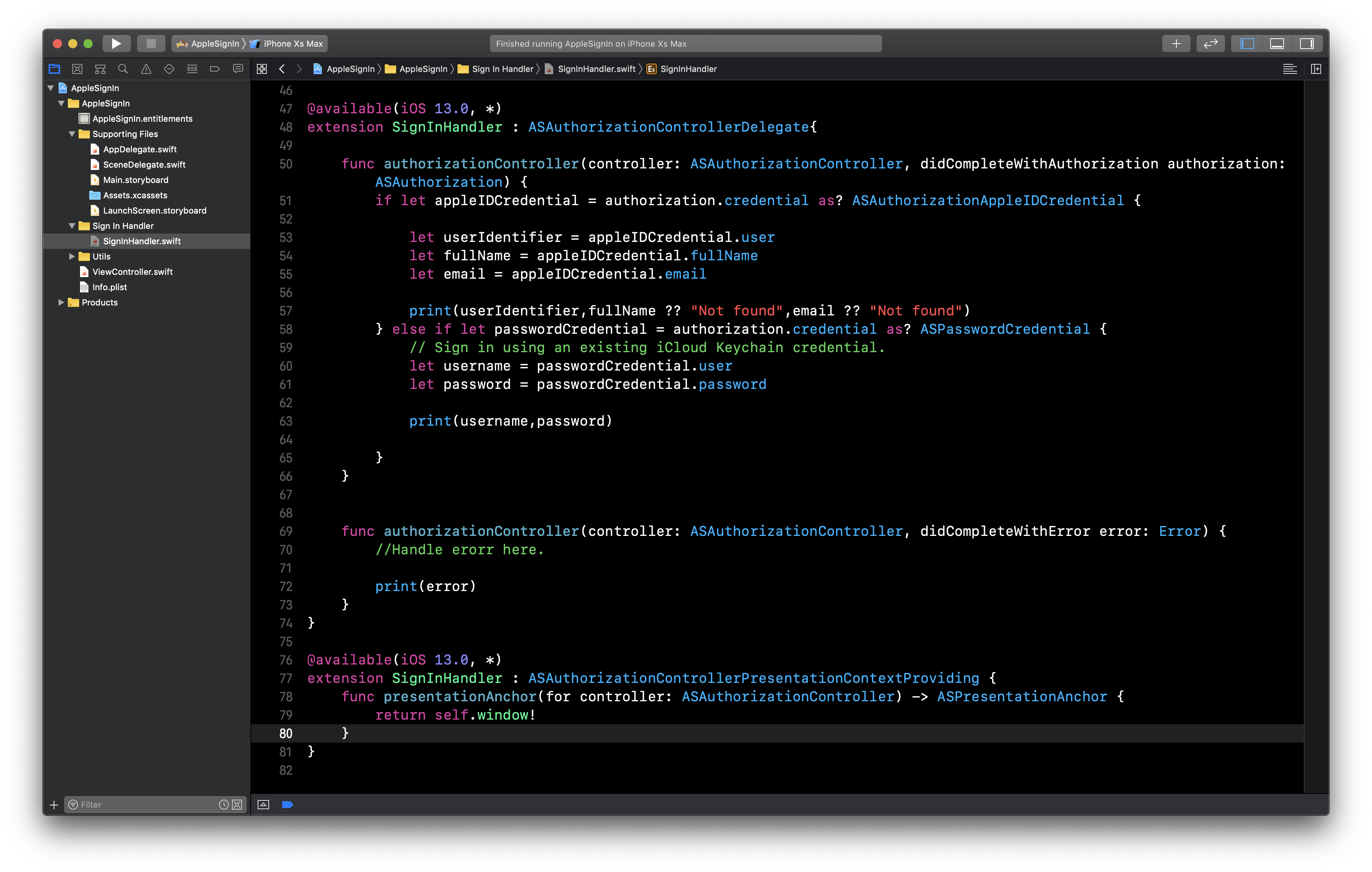Click SignInHandler.swift in the jump bar
Image resolution: width=1372 pixels, height=872 pixels.
590,69
